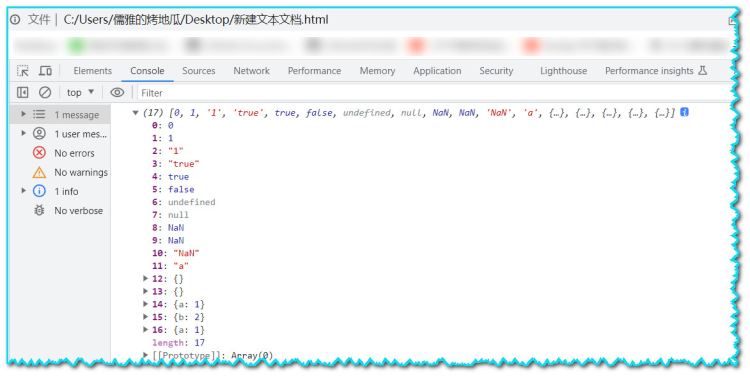The image size is (750, 377).
Task: Click the flask icon beside Performance insights
Action: 702,70
